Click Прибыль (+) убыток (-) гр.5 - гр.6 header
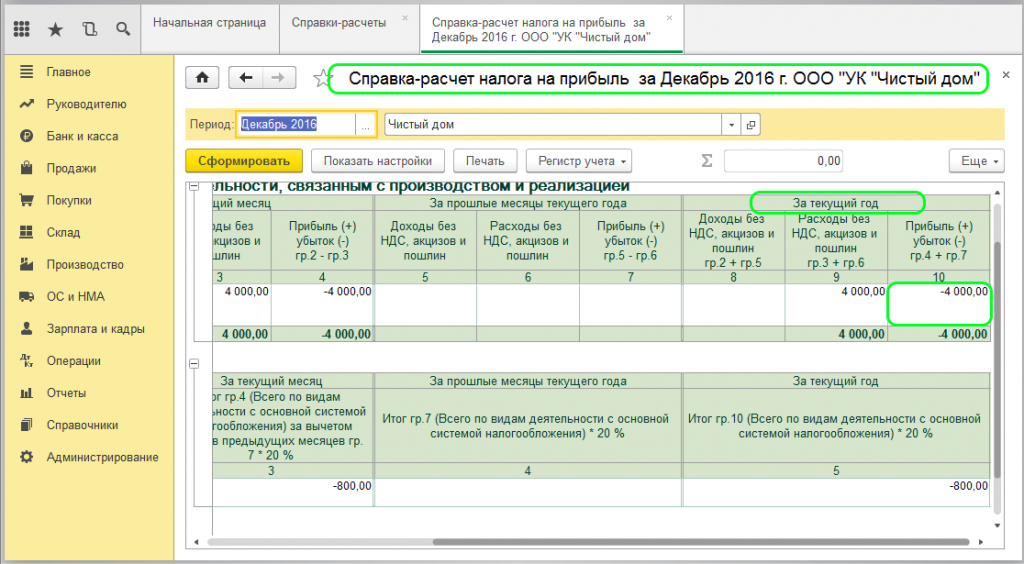 (x=631, y=241)
